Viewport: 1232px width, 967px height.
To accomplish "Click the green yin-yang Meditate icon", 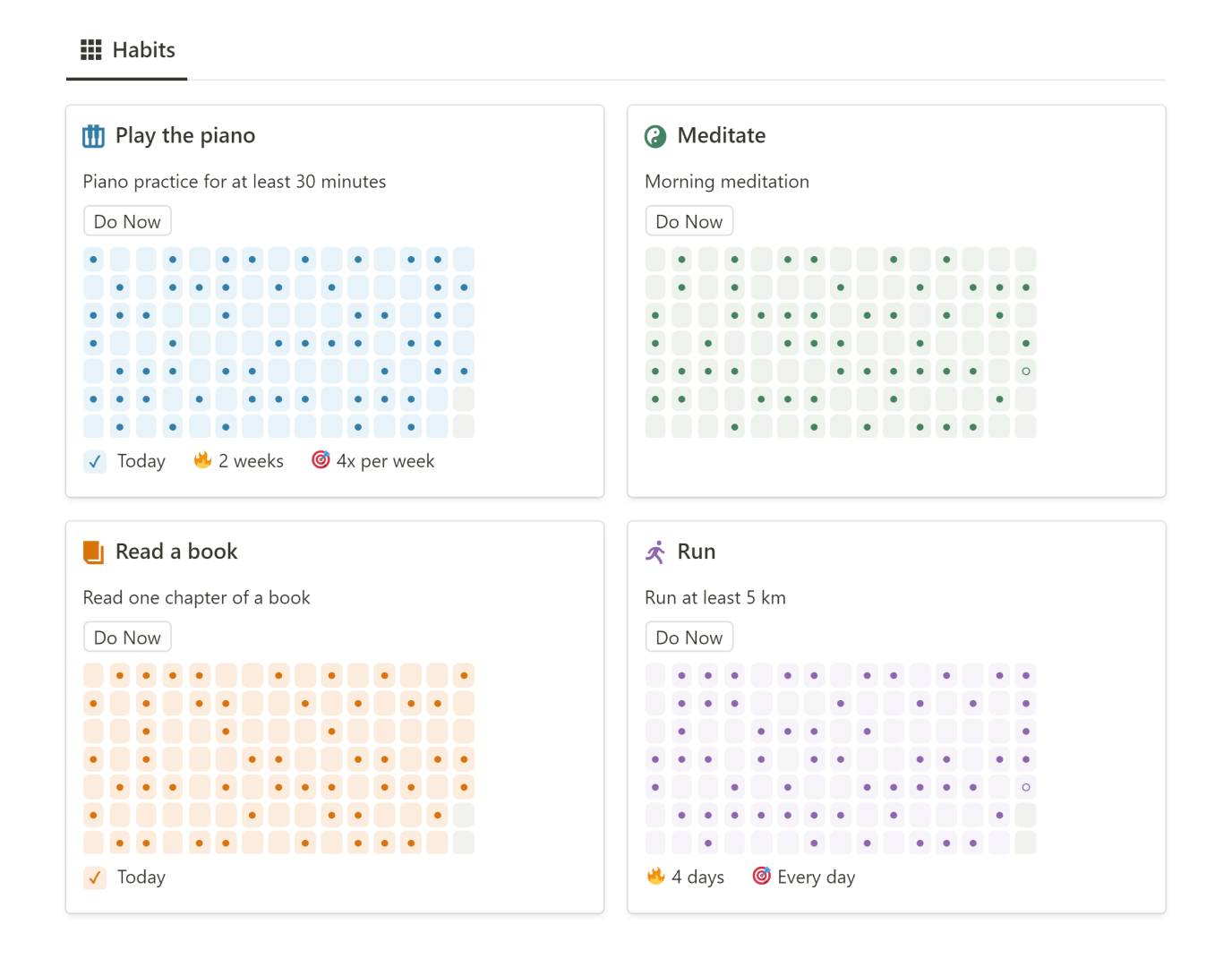I will point(655,136).
